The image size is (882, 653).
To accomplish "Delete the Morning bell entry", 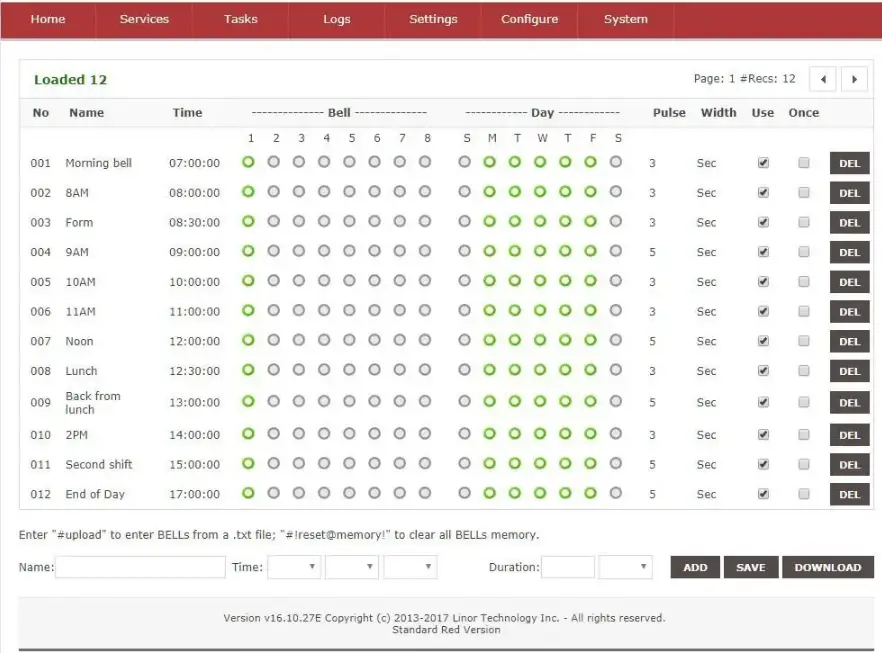I will coord(848,163).
